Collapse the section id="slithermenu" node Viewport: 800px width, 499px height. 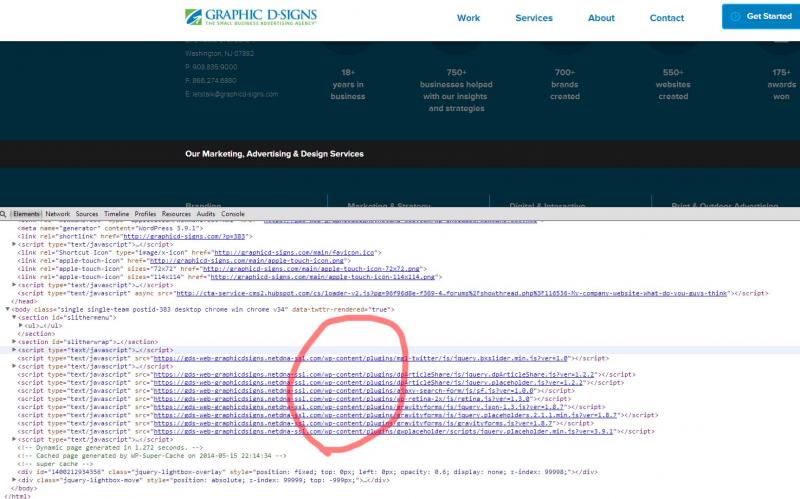(14, 317)
